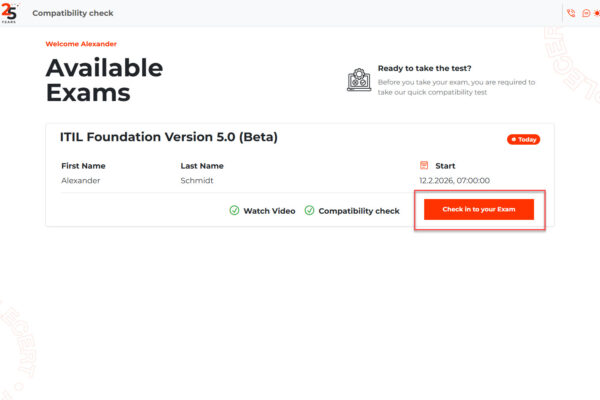Click the calendar icon next to Start
The height and width of the screenshot is (400, 600).
click(424, 165)
